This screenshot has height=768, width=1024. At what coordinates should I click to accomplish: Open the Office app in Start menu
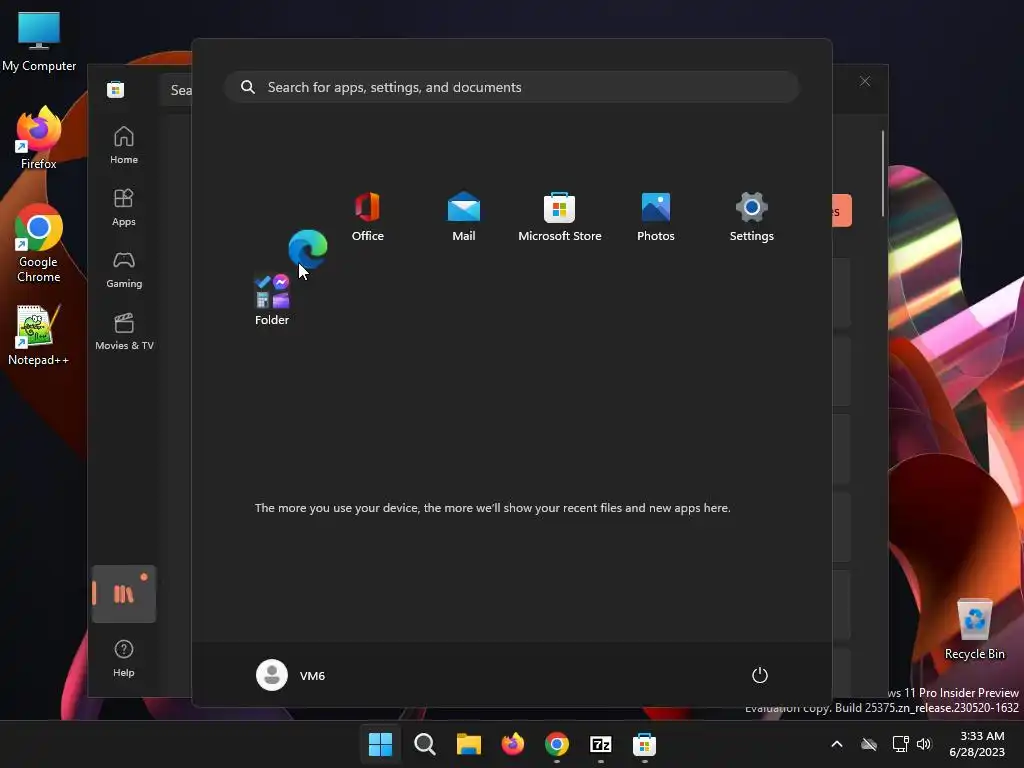[x=368, y=217]
